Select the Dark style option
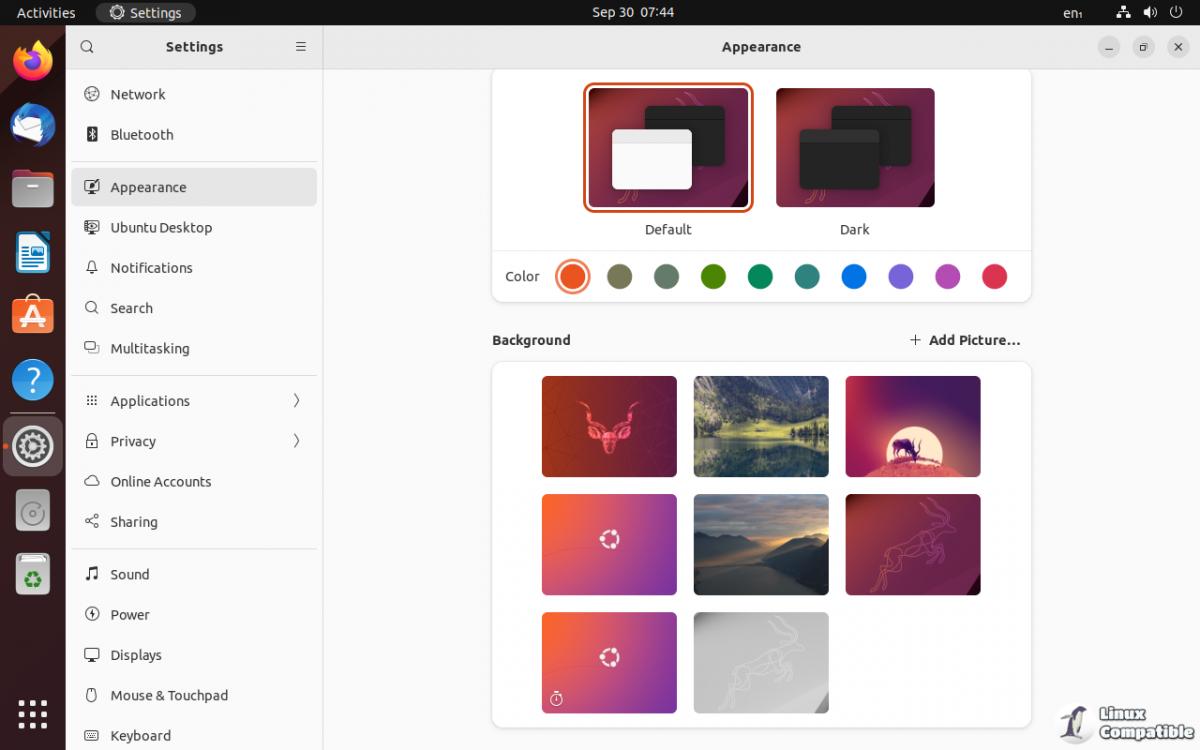The image size is (1200, 750). [x=855, y=148]
